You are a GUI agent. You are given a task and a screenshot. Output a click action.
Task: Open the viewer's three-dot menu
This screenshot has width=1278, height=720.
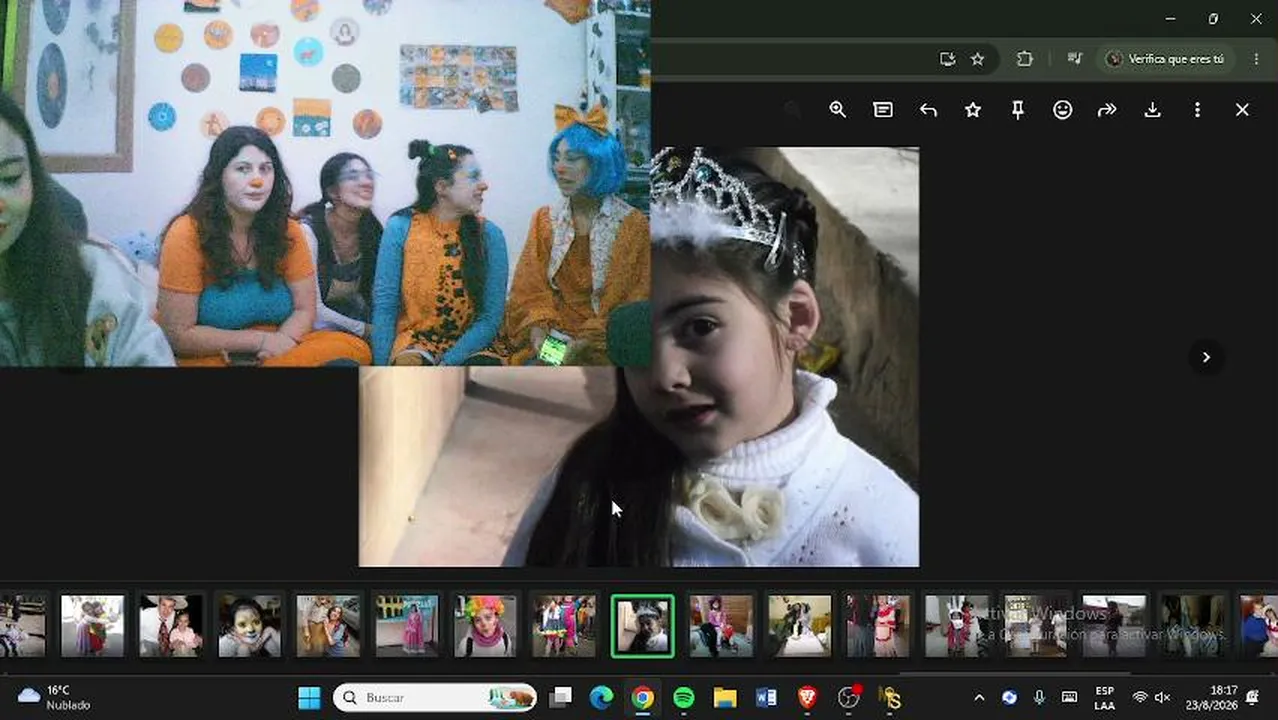coord(1197,110)
